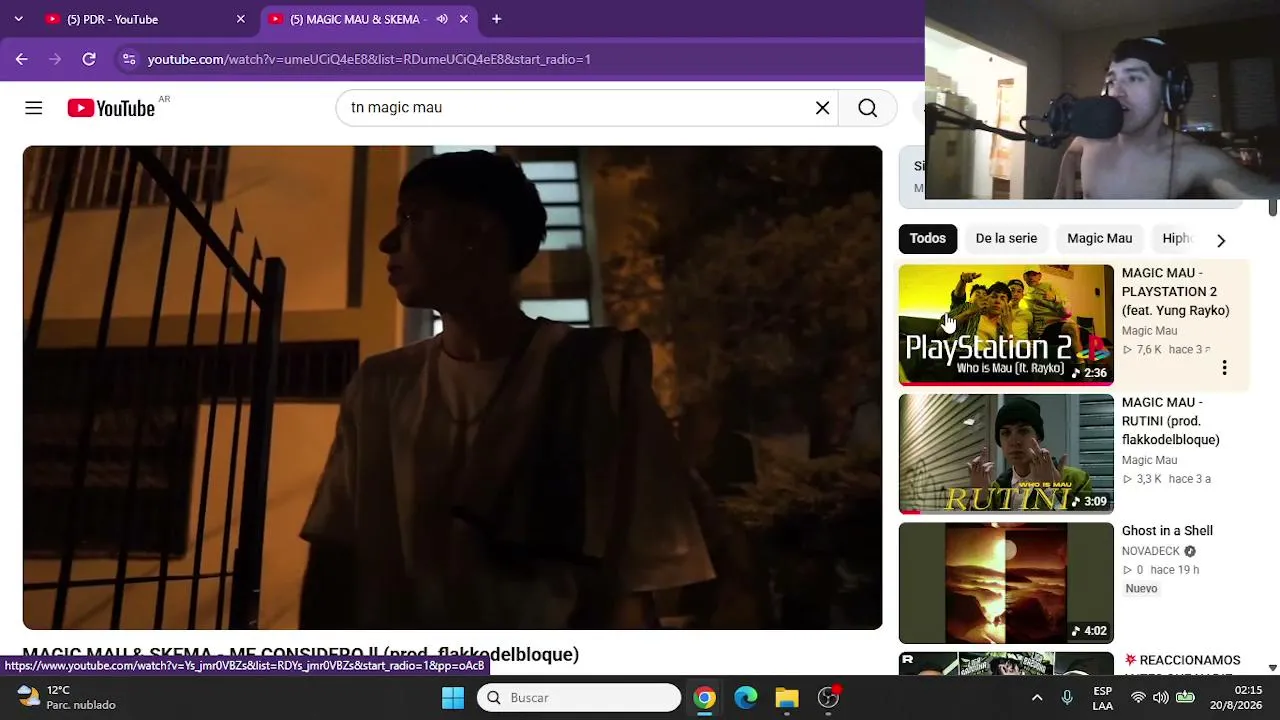1280x720 pixels.
Task: Visit Magic Mau channel under PLAYSTATION 2
Action: (x=1149, y=331)
